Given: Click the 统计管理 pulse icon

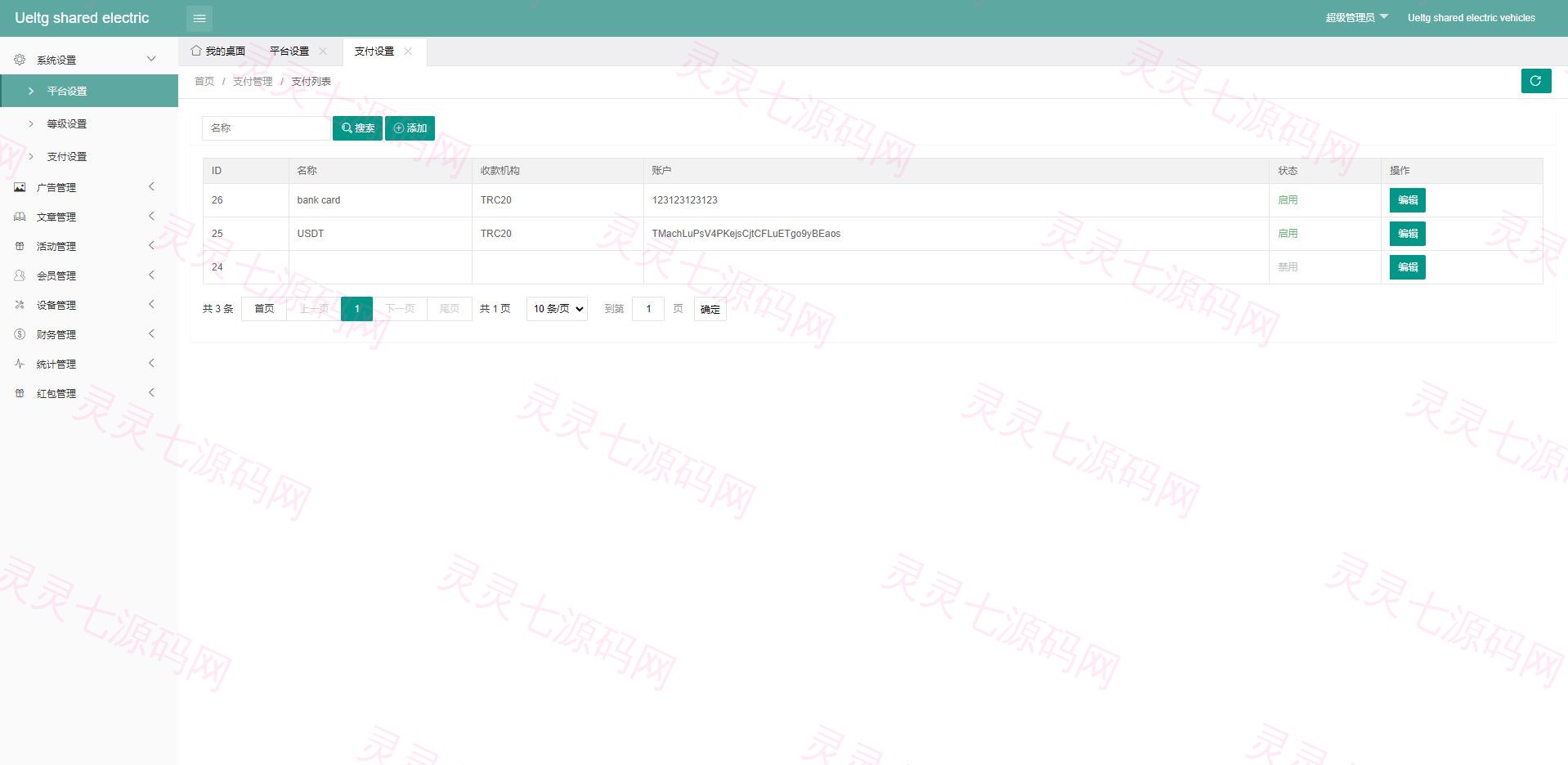Looking at the screenshot, I should pos(20,364).
